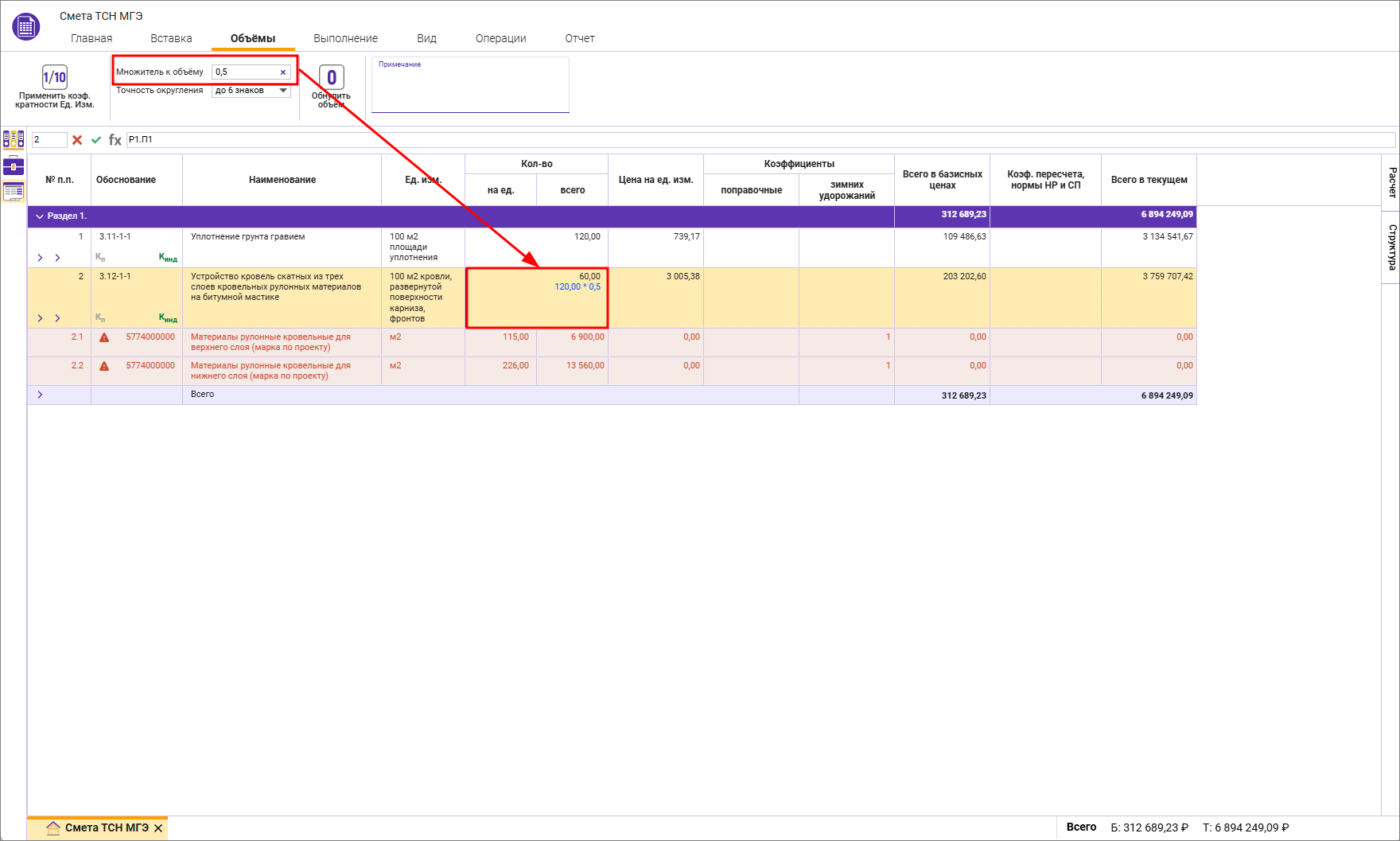This screenshot has width=1400, height=841.
Task: Close the Смета ТСН МГЭ document tab
Action: (158, 828)
